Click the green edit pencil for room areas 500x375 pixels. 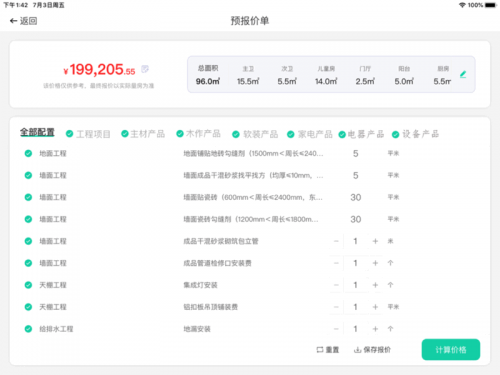(463, 74)
